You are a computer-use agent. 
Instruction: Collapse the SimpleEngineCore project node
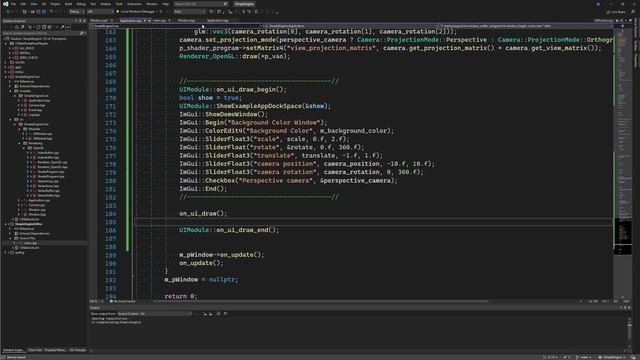[x=6, y=77]
